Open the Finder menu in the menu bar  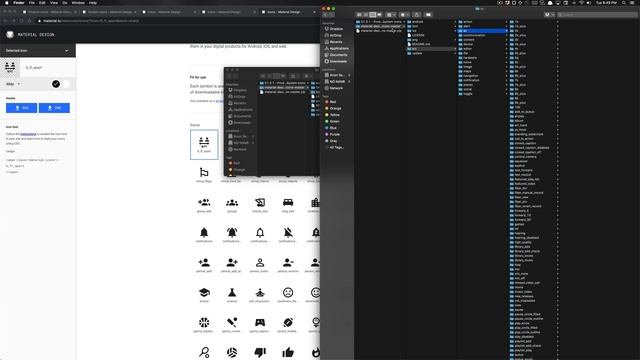pyautogui.click(x=19, y=3)
